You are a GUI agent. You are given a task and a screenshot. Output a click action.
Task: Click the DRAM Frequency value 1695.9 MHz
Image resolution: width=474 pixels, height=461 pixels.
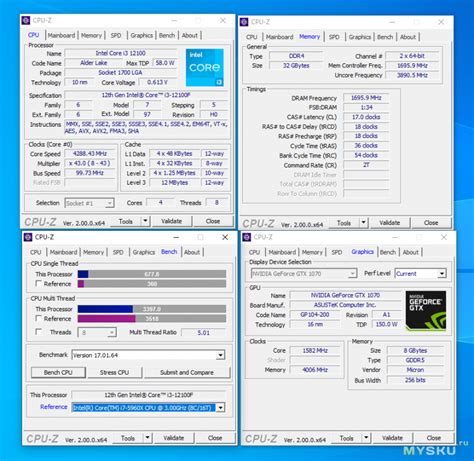(366, 98)
